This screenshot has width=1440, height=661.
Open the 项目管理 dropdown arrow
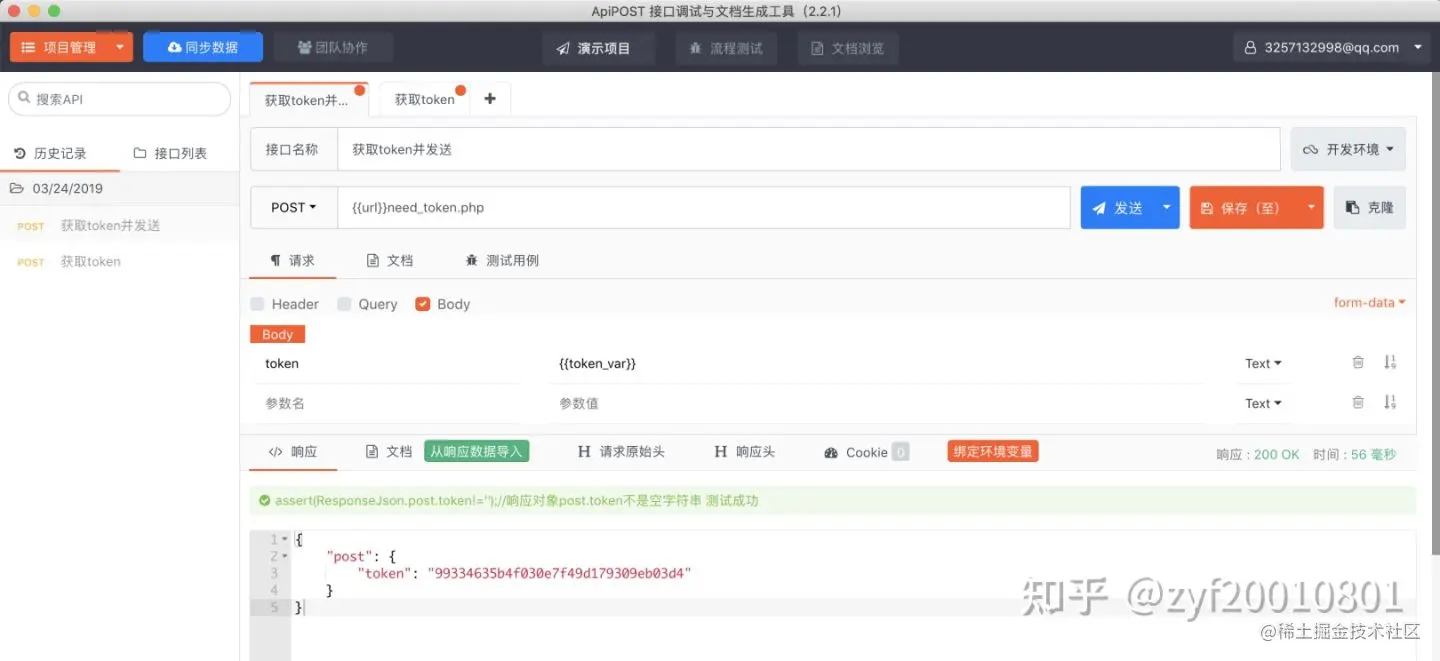(120, 47)
